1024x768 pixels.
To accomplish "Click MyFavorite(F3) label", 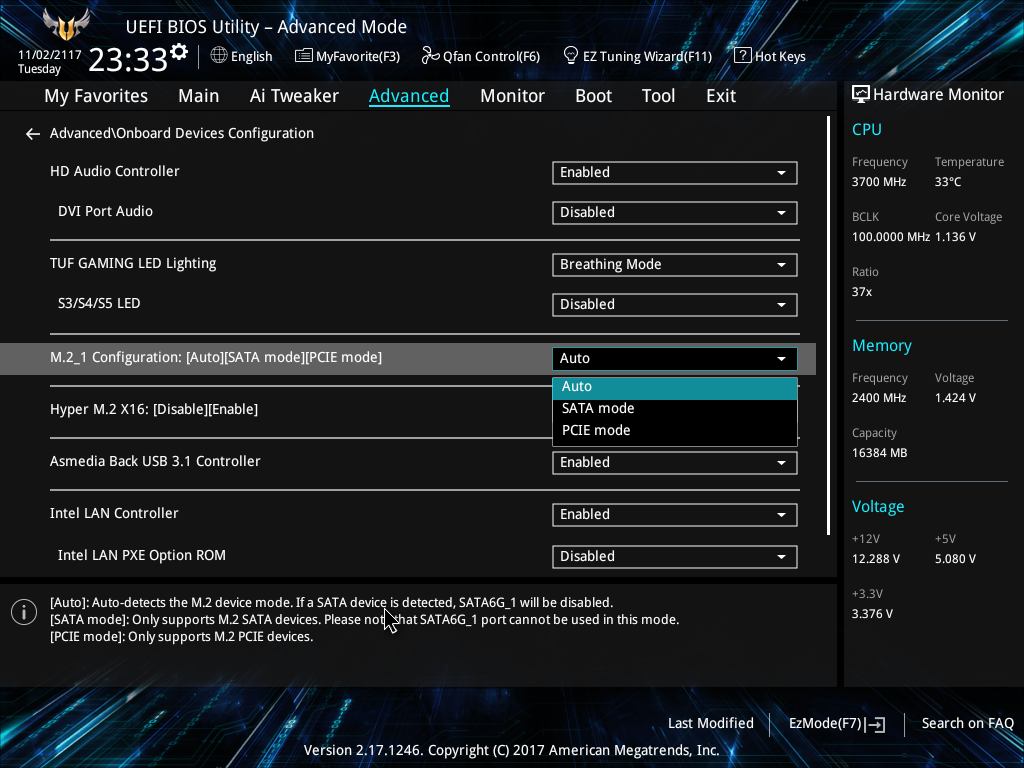I will (x=358, y=57).
